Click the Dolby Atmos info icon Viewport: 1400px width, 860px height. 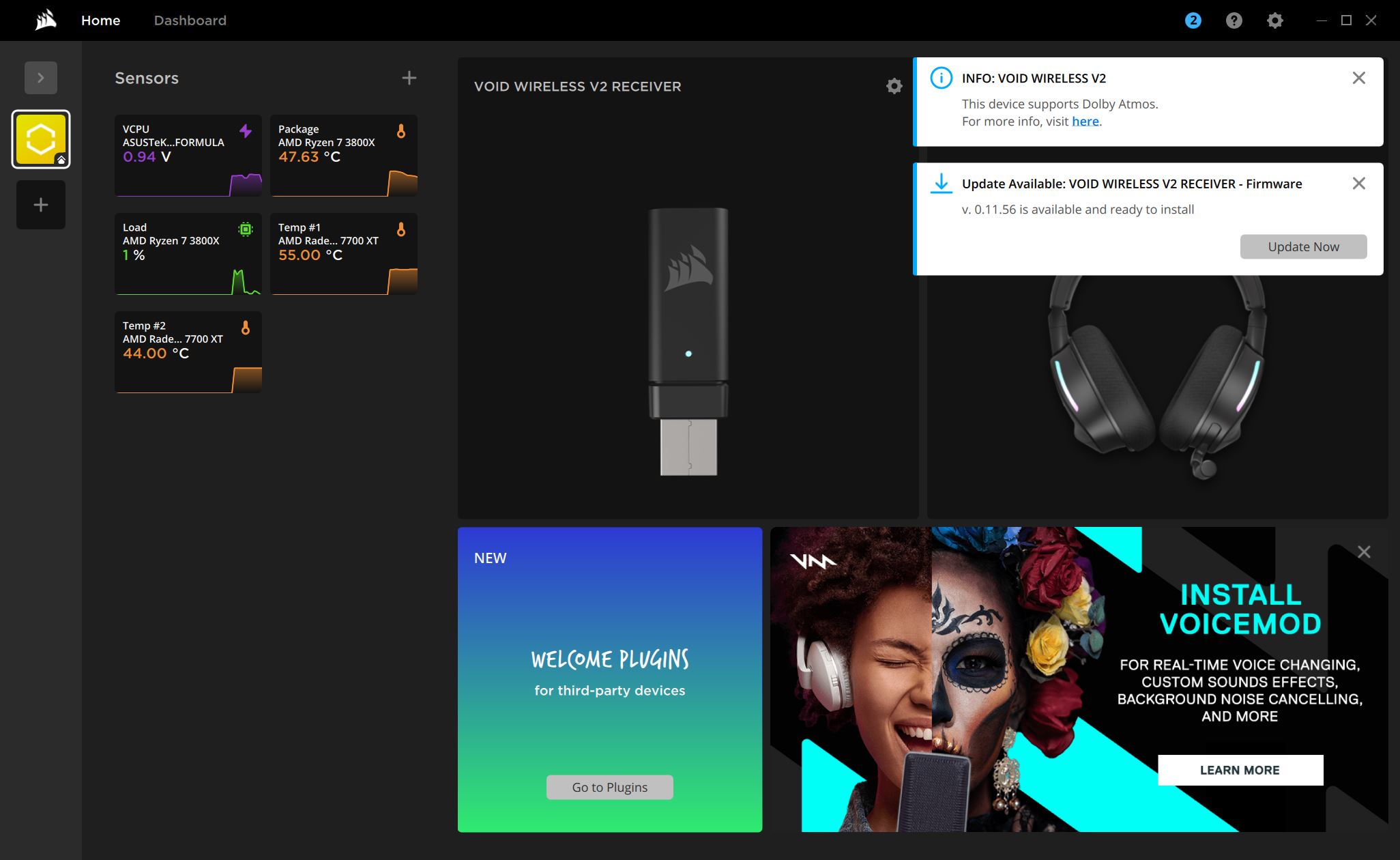point(941,78)
